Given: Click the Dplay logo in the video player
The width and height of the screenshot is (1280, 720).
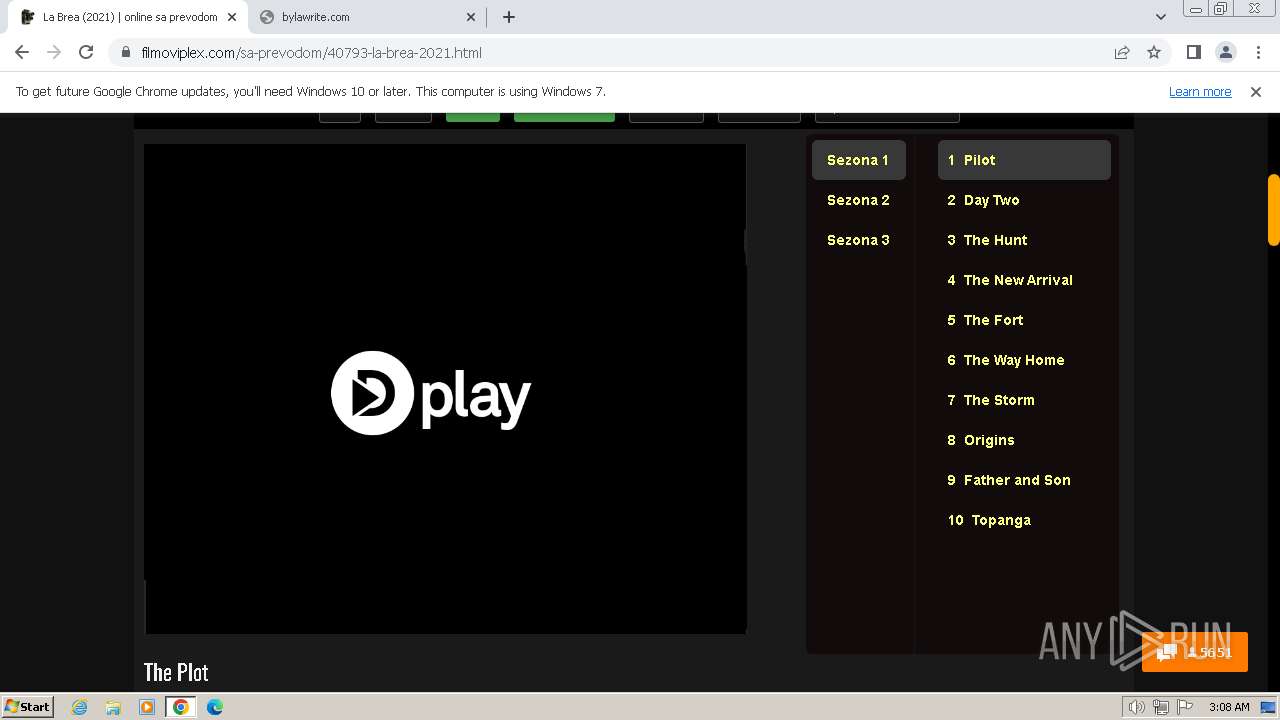Looking at the screenshot, I should (x=431, y=393).
